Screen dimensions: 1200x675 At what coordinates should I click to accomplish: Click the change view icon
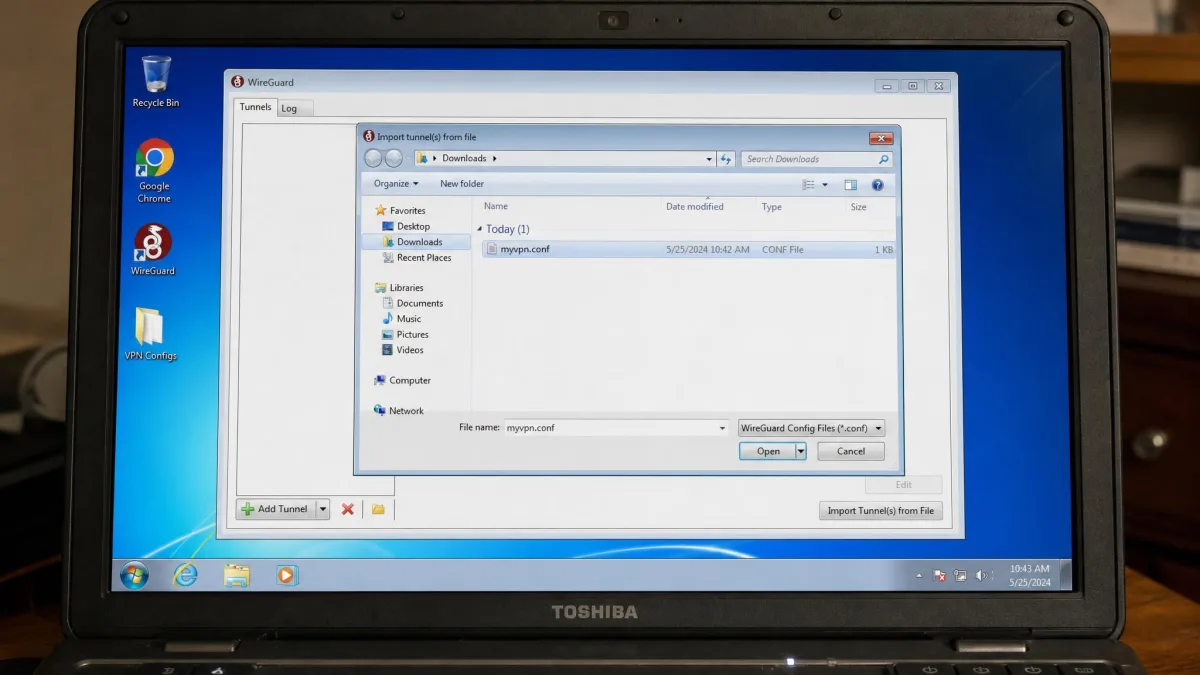coord(808,185)
